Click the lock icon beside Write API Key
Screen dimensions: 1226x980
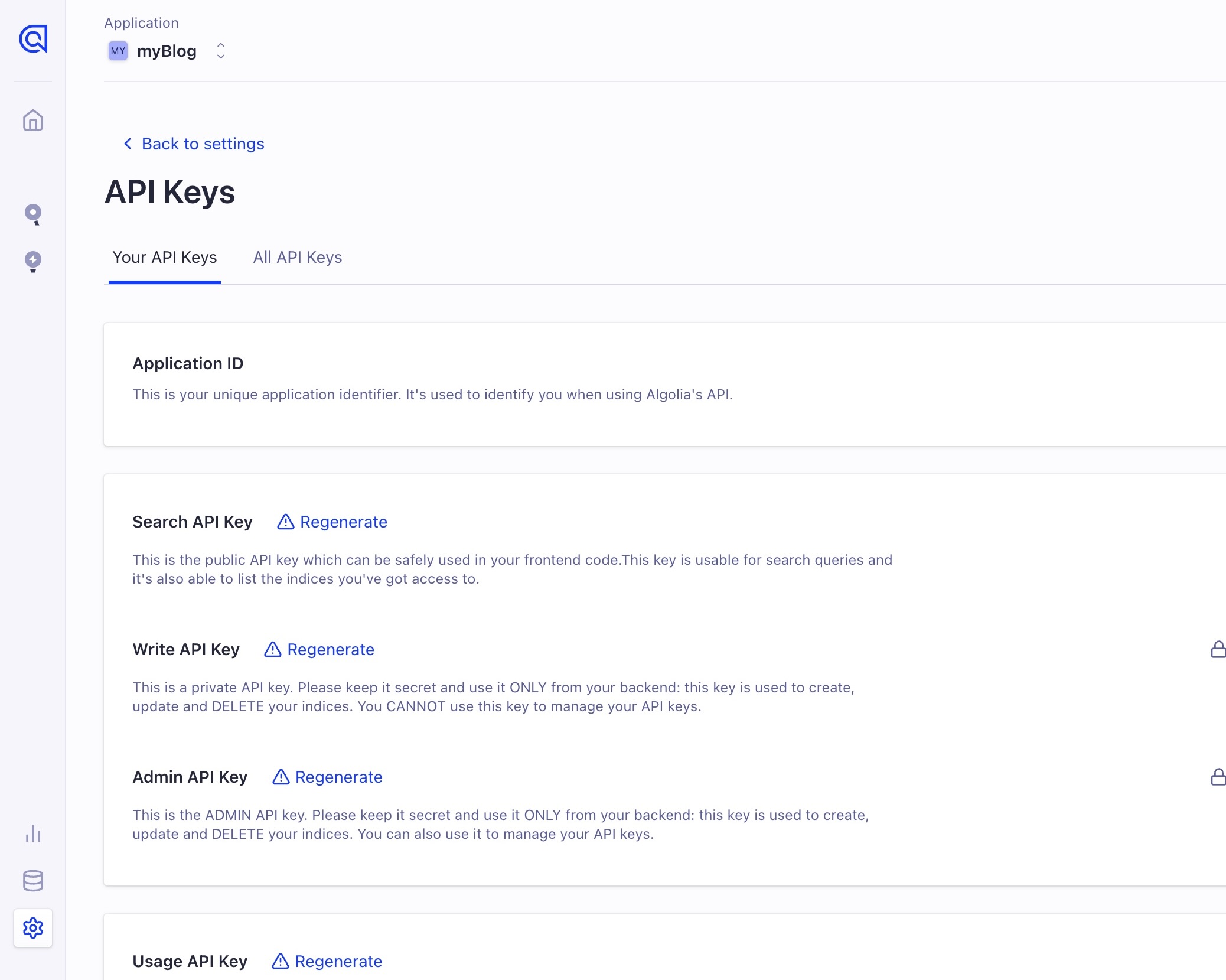1218,649
